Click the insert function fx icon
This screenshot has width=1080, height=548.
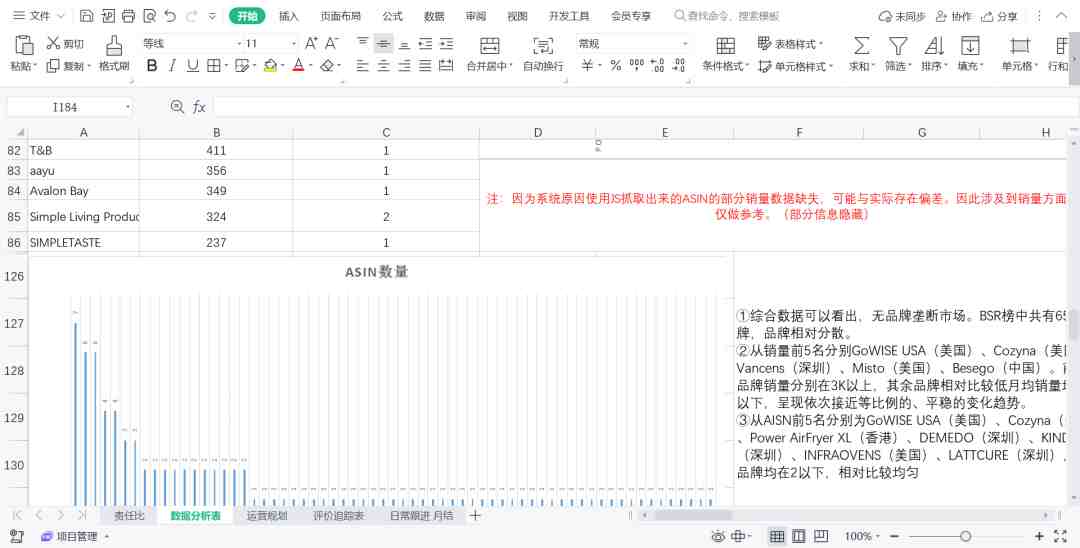(199, 107)
